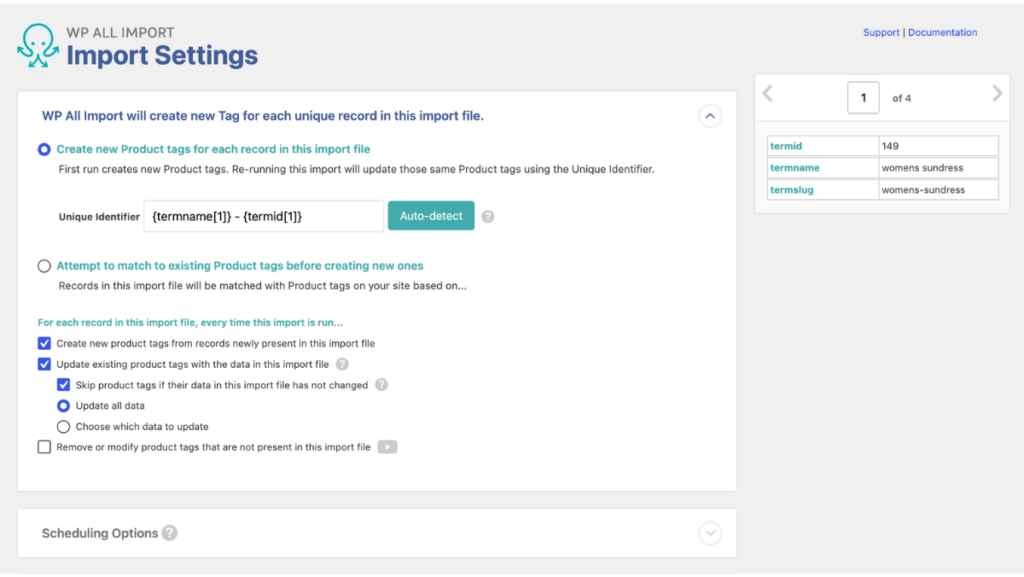Click the Auto-detect button
This screenshot has width=1024, height=577.
431,216
